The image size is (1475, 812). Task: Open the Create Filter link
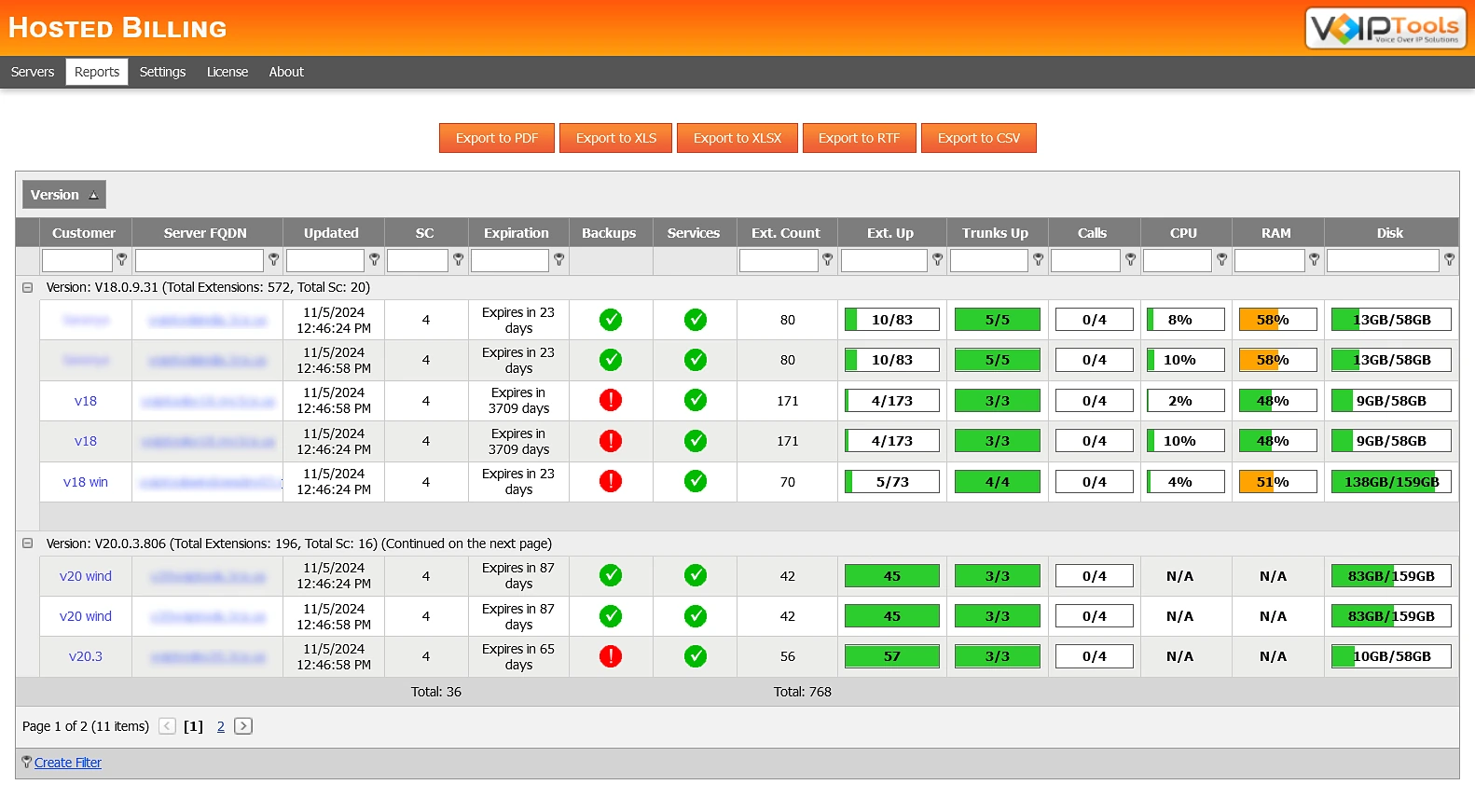68,763
